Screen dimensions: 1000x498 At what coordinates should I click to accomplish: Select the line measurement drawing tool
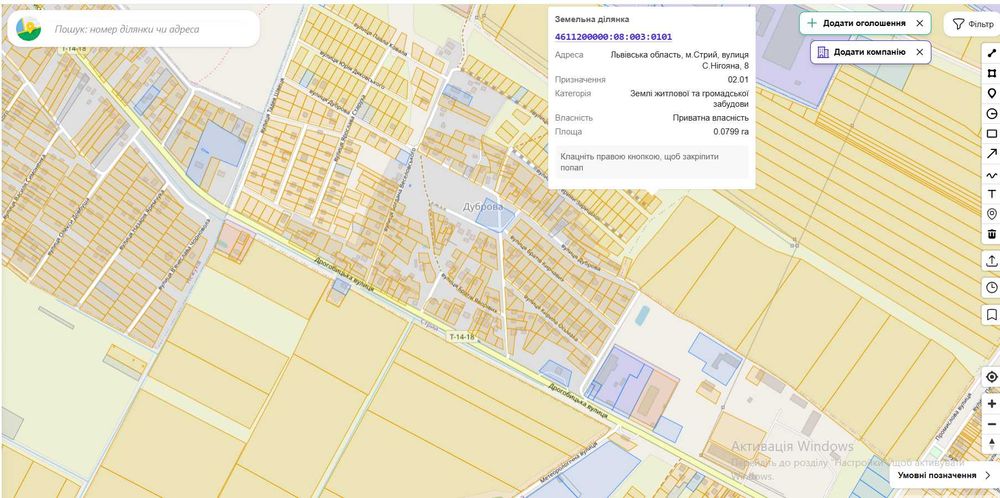click(991, 53)
